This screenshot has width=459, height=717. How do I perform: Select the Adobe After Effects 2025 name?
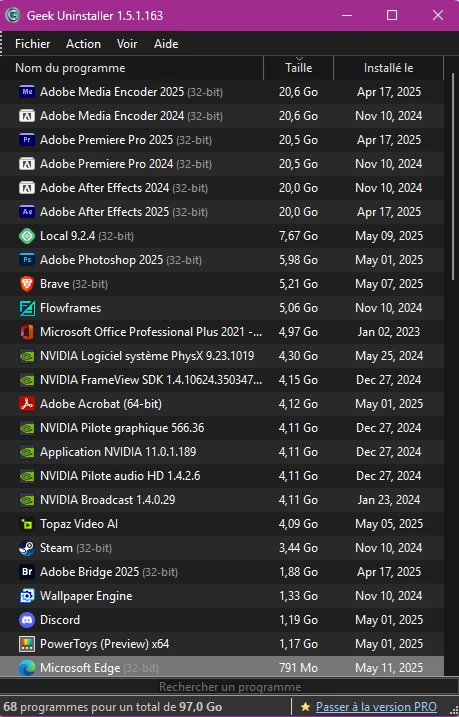(x=105, y=212)
